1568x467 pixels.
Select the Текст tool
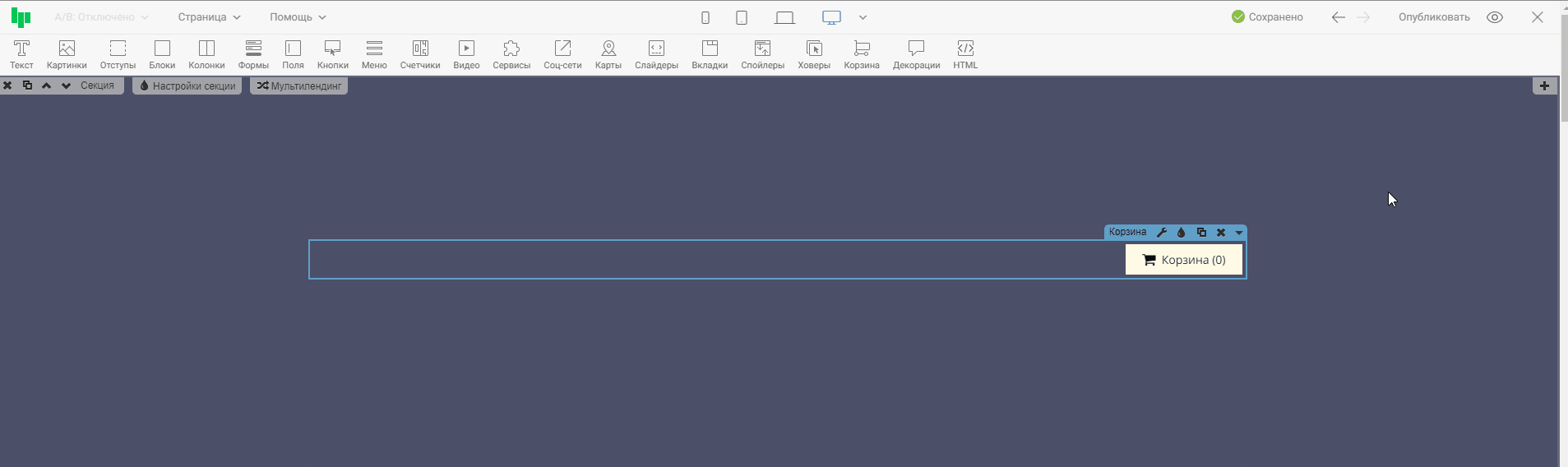(21, 54)
